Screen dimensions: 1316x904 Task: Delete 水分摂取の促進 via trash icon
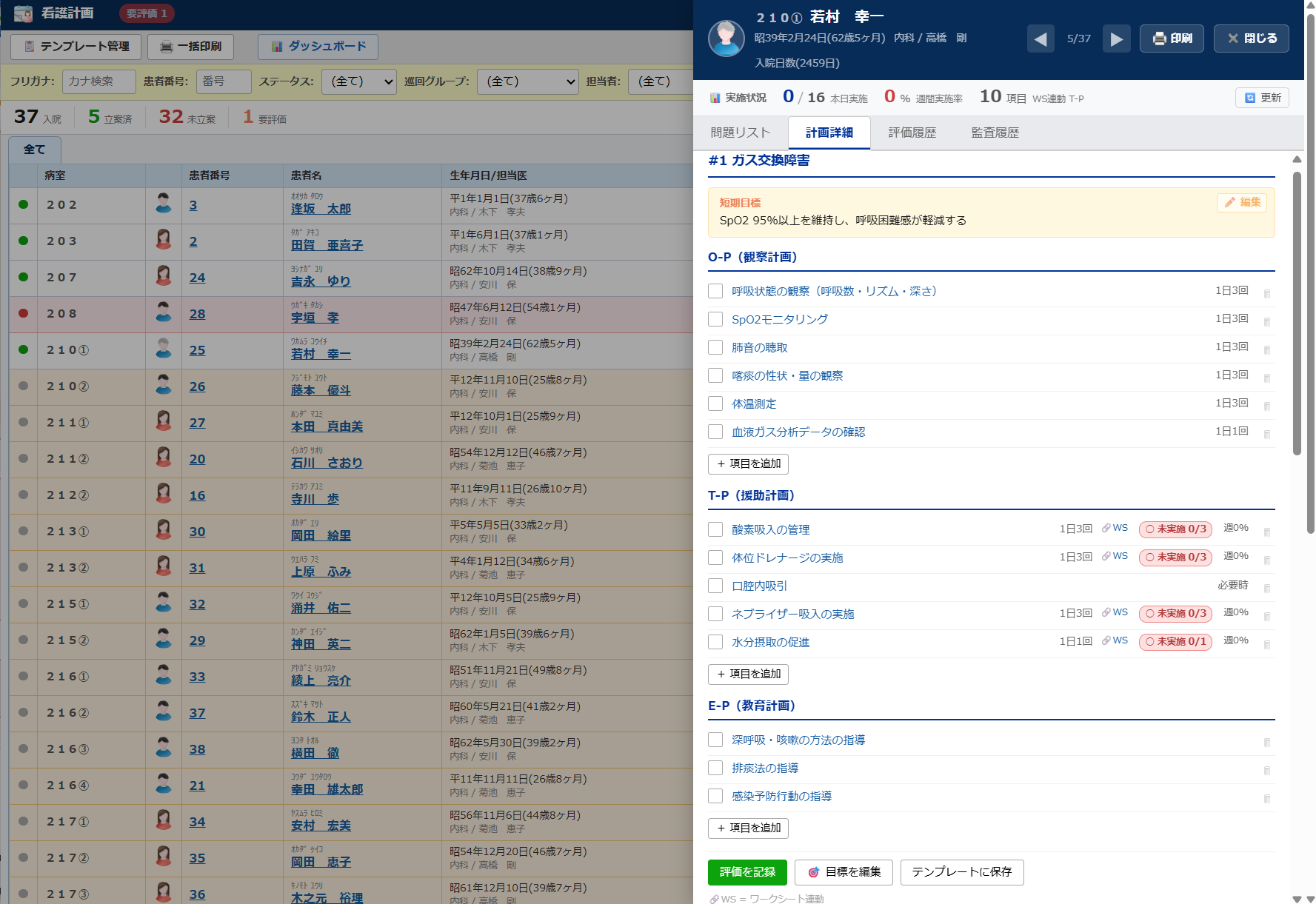[1266, 644]
